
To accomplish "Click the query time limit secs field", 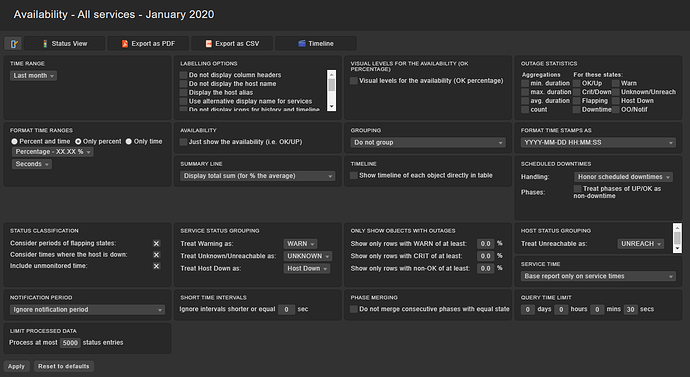I will (631, 310).
